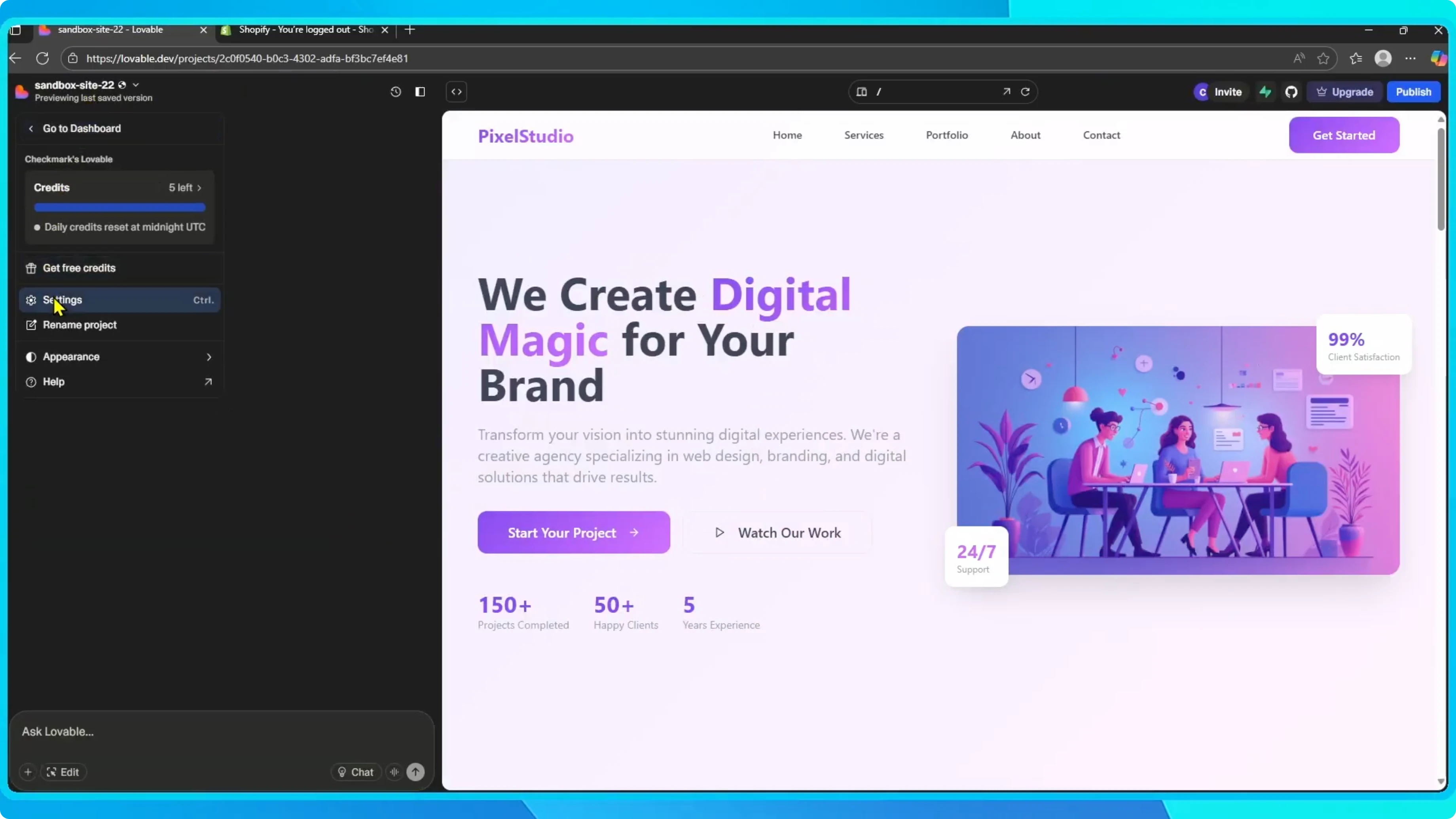This screenshot has height=819, width=1456.
Task: Open browser settings and more menu
Action: pyautogui.click(x=1411, y=58)
